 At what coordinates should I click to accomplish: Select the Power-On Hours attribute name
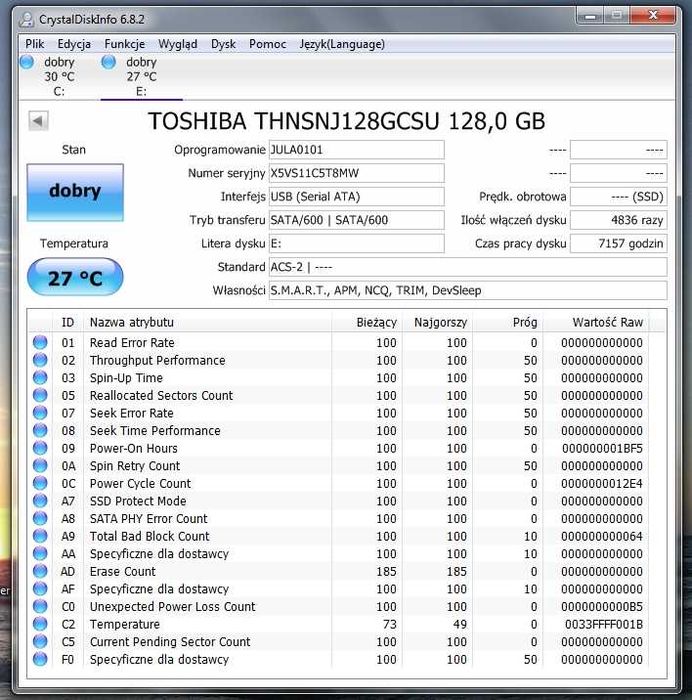pos(133,448)
